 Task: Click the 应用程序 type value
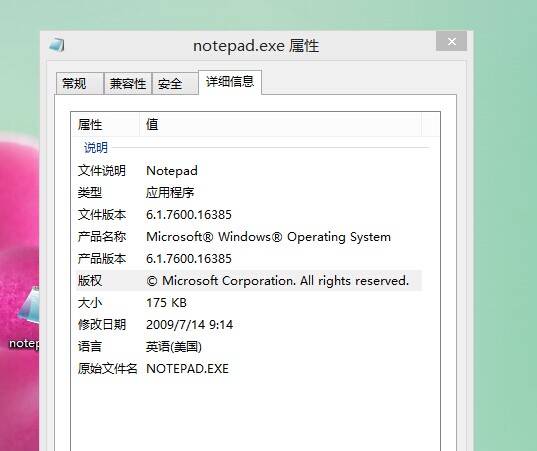click(170, 193)
